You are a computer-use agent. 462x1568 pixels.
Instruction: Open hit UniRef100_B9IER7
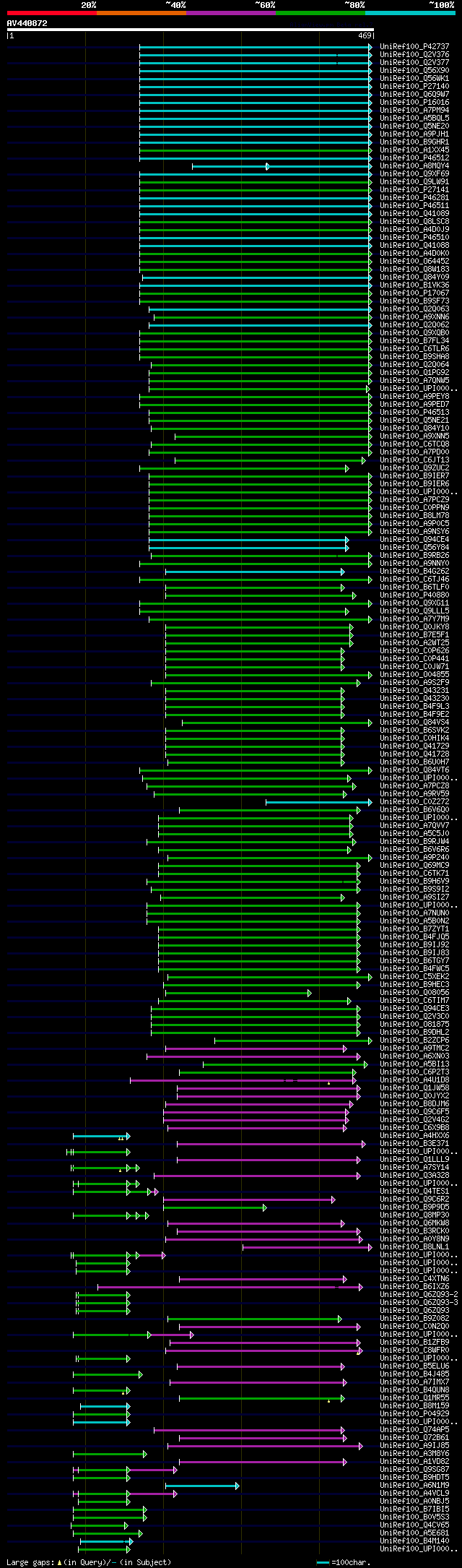pyautogui.click(x=414, y=475)
